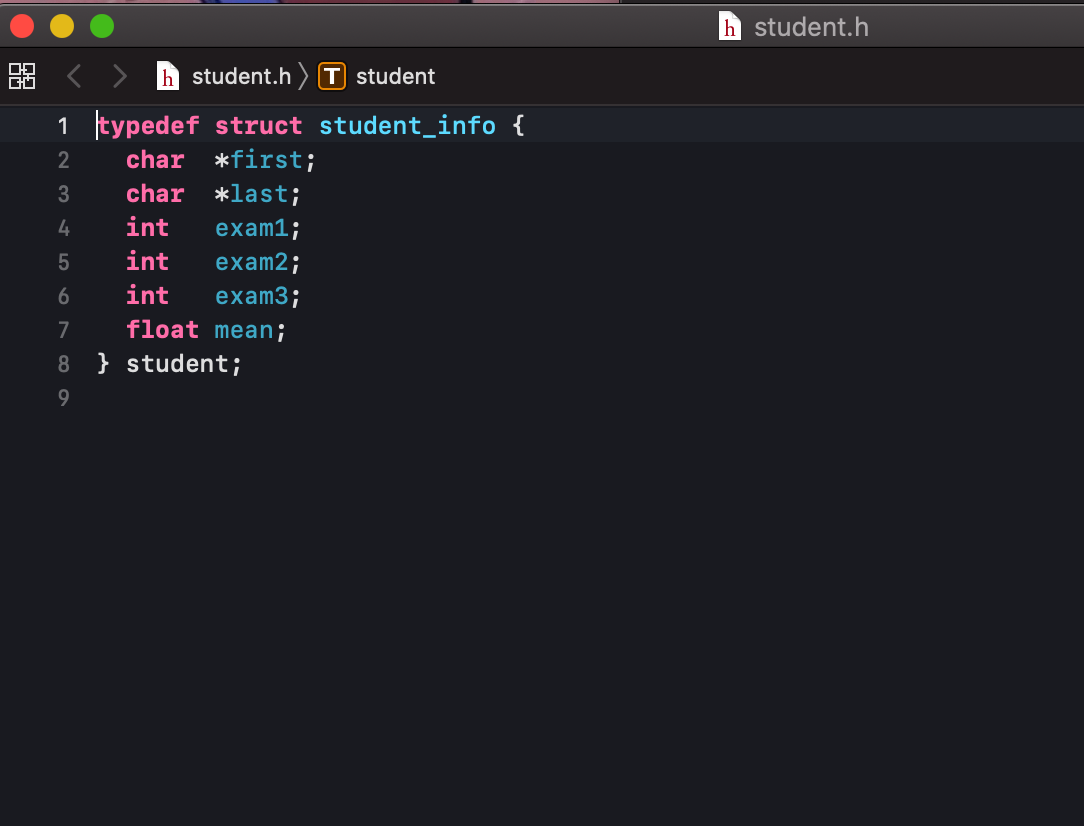Click the exam1 field name
Screen dimensions: 1084x826
click(x=252, y=228)
